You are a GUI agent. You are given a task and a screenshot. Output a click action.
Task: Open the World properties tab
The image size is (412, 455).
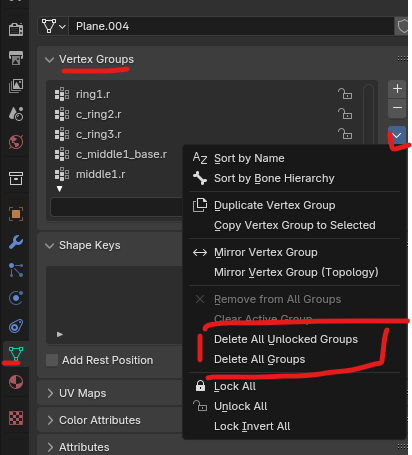pyautogui.click(x=16, y=142)
